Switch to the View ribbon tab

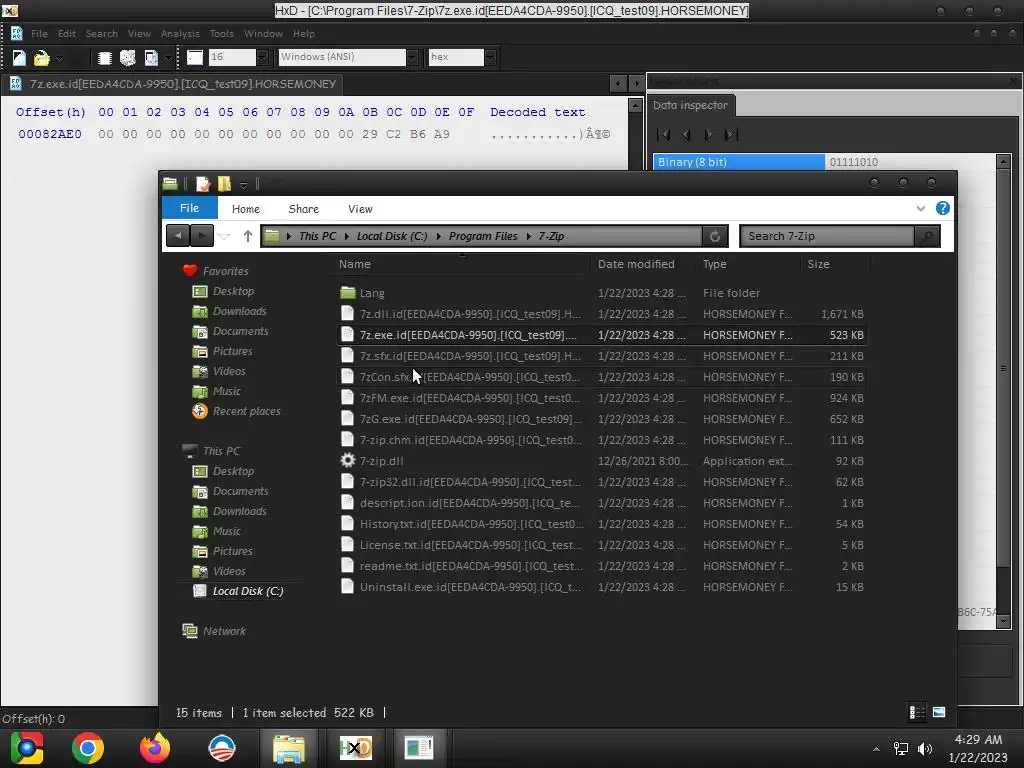pos(360,209)
